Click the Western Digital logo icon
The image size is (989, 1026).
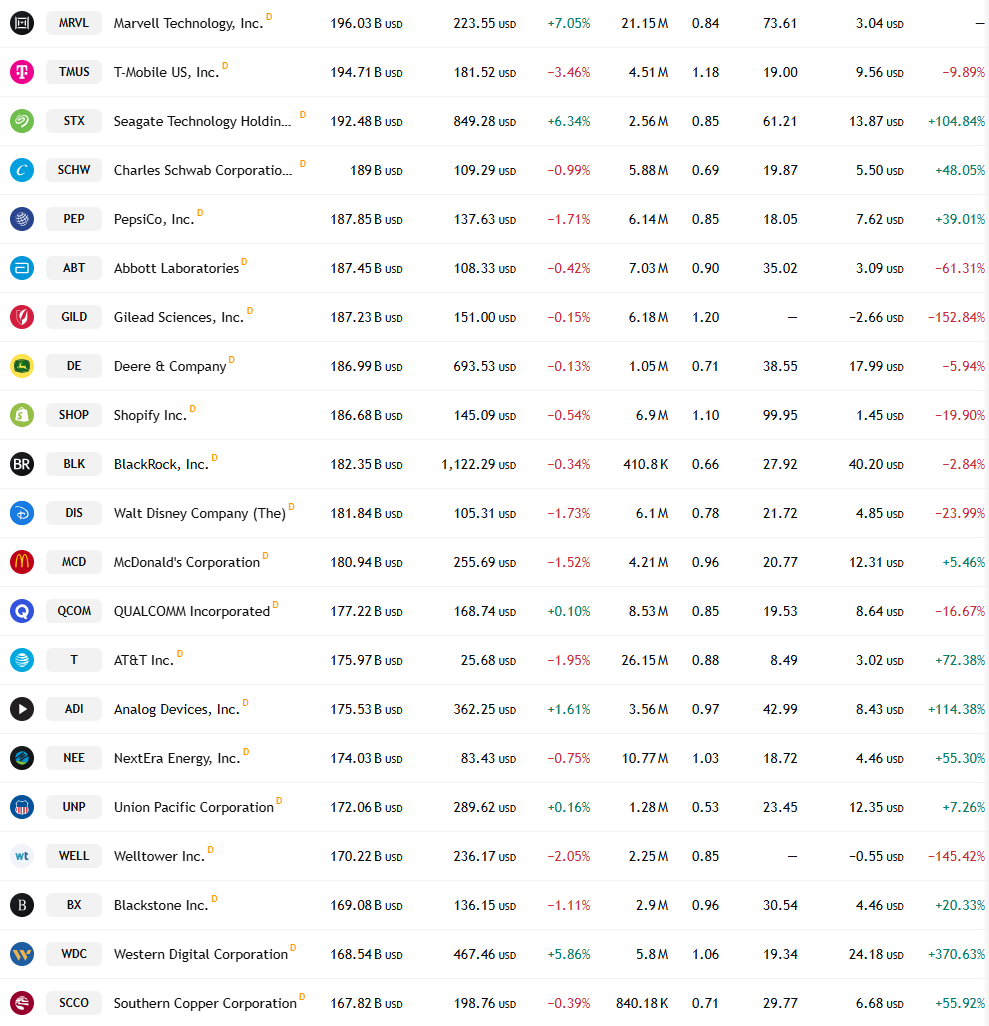pos(22,954)
